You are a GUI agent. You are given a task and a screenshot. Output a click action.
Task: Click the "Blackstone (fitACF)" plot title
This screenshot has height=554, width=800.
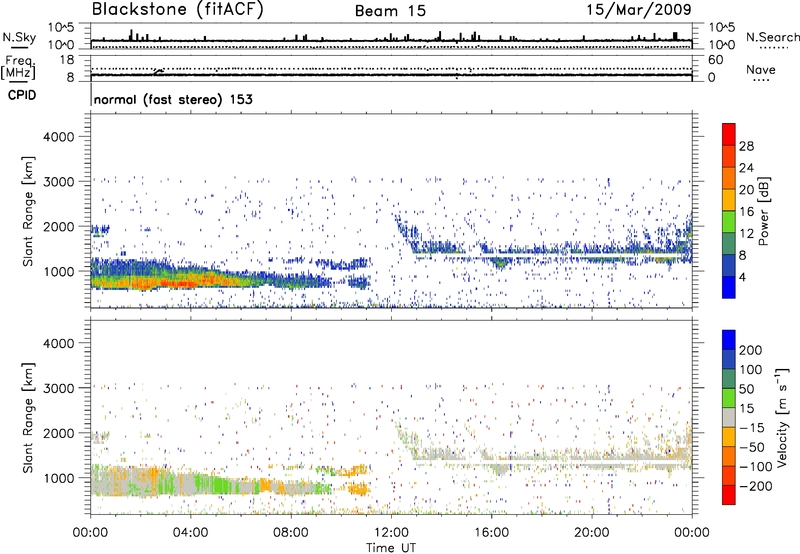177,9
